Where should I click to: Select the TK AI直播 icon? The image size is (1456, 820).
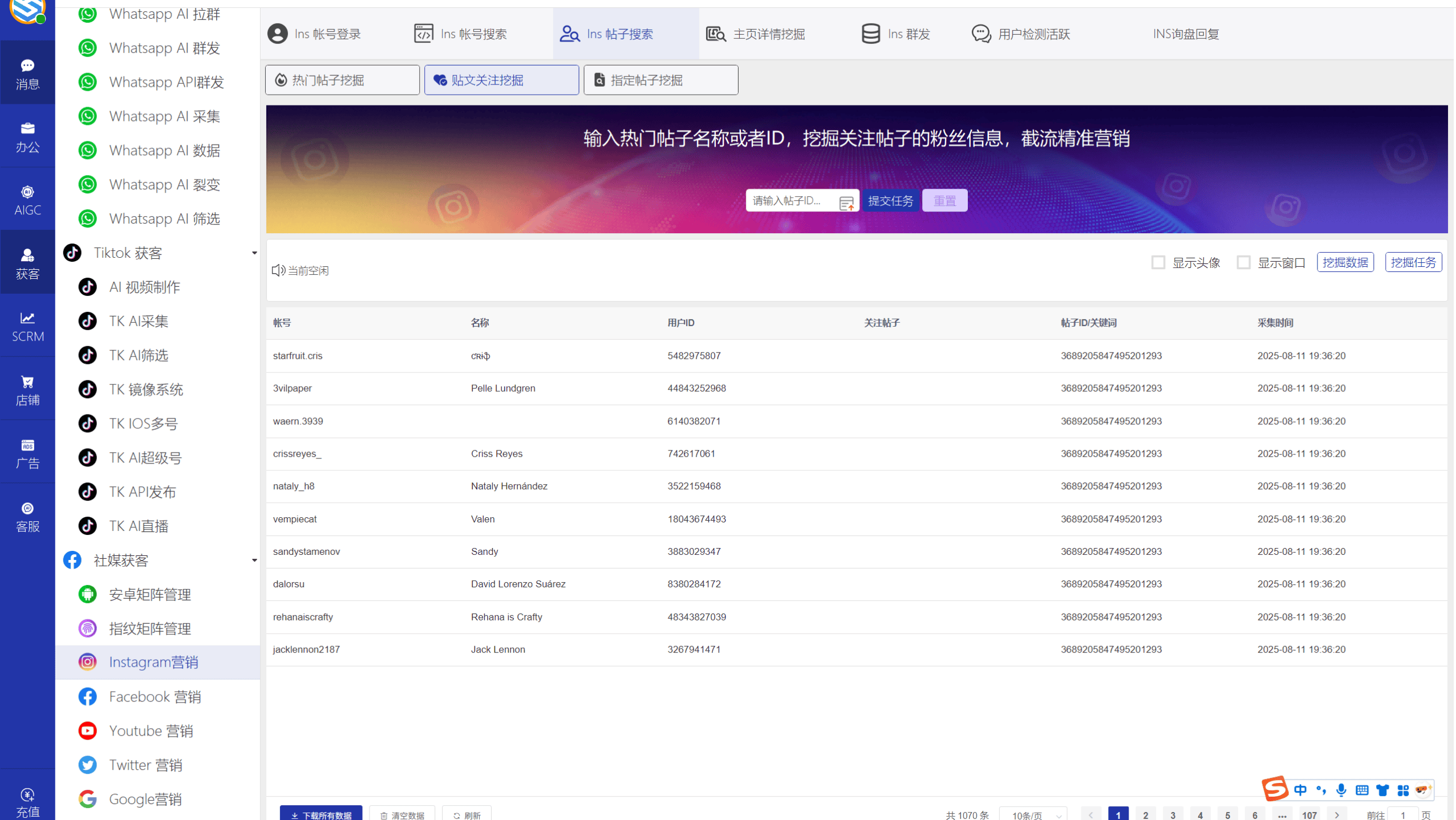coord(87,525)
